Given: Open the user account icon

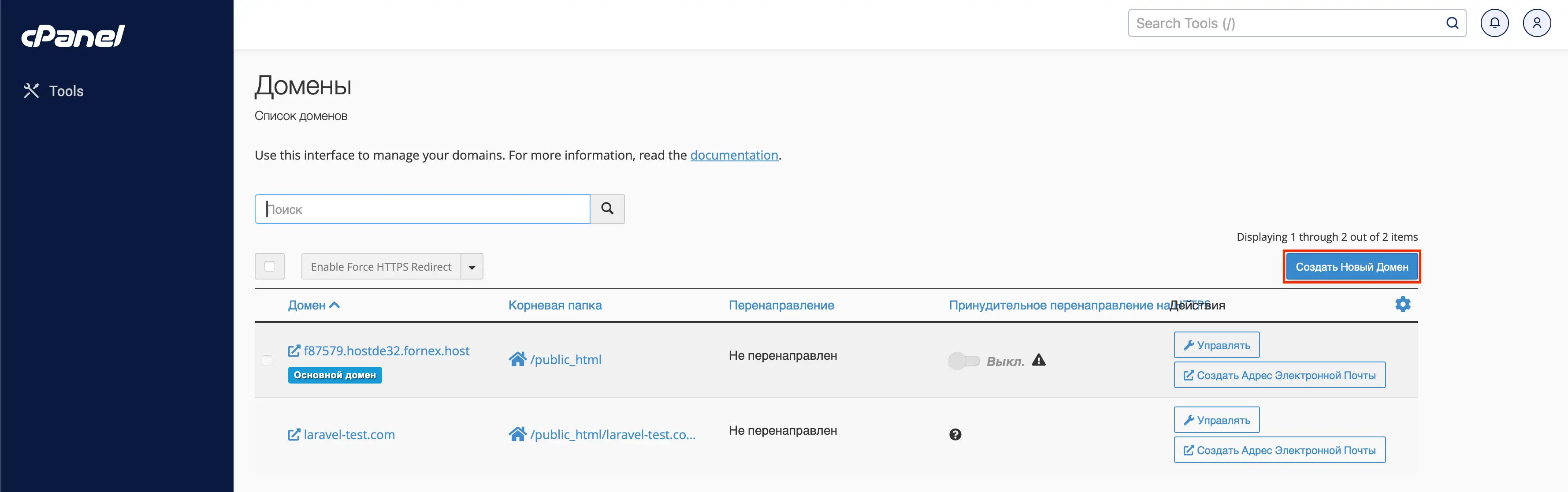Looking at the screenshot, I should pos(1536,23).
